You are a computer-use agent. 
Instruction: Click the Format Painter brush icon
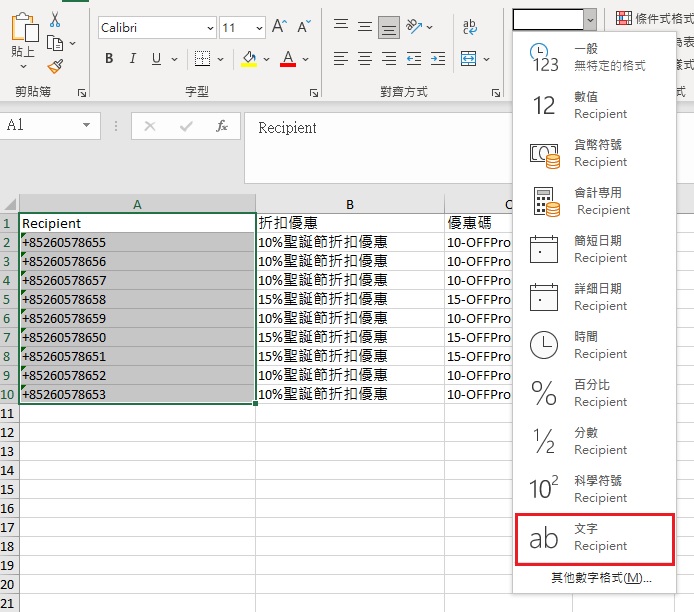(56, 66)
